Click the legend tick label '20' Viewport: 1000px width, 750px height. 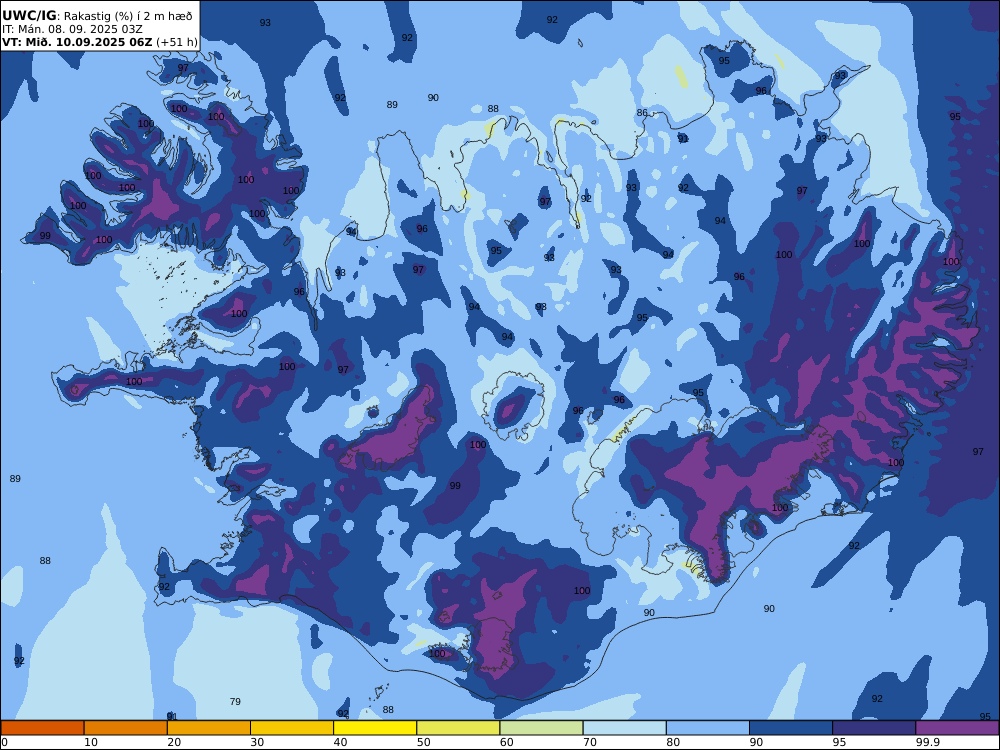click(x=174, y=742)
